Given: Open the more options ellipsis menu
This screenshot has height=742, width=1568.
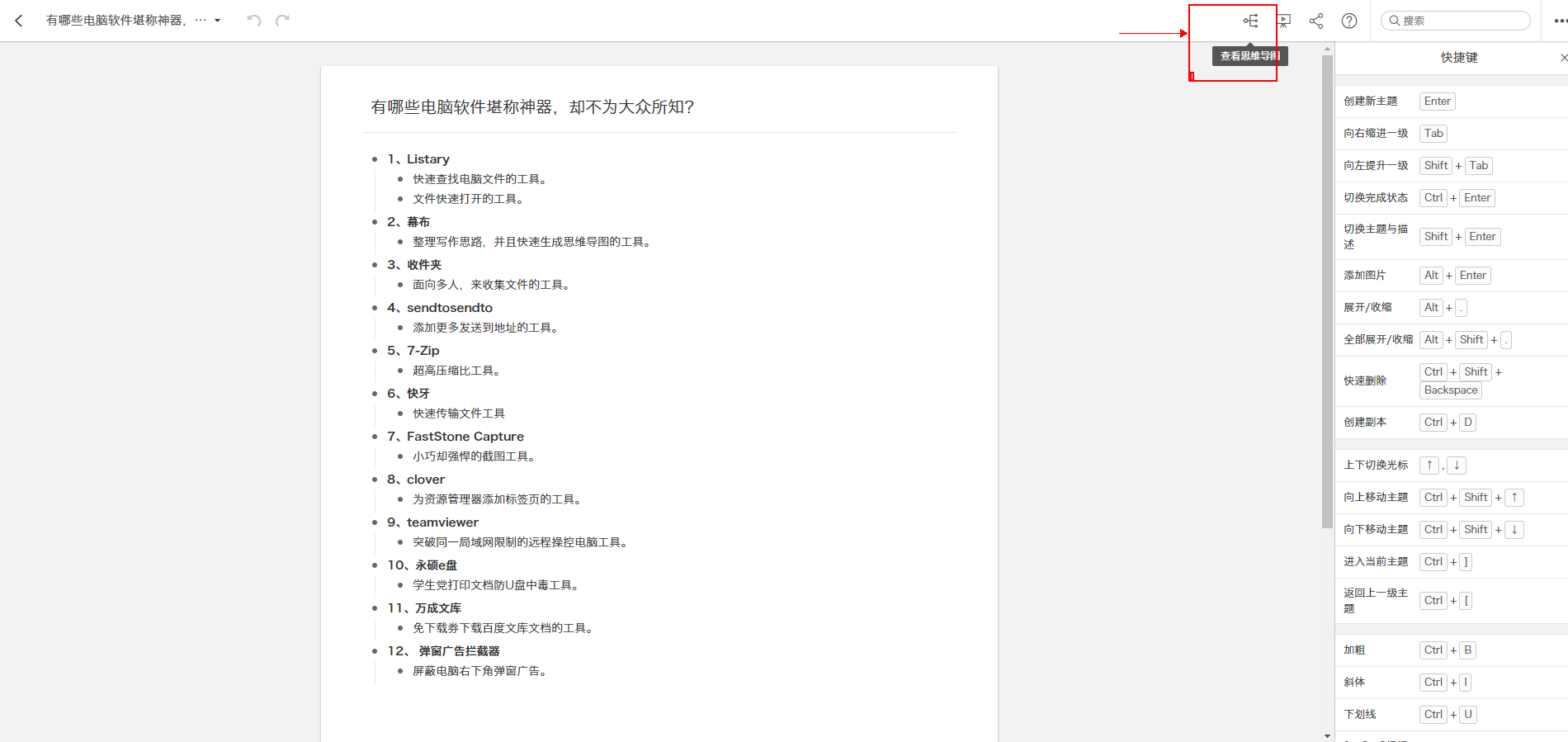Looking at the screenshot, I should coord(1560,21).
